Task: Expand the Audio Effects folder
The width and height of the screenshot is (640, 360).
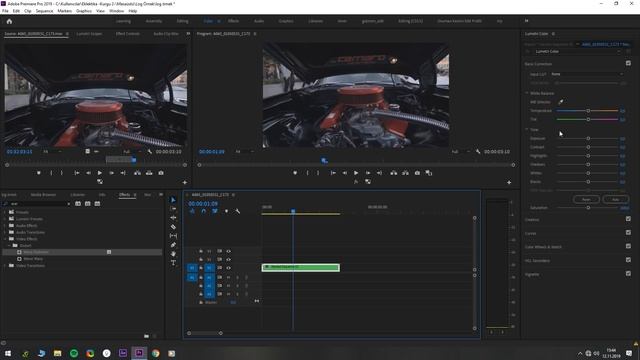Action: click(5, 225)
